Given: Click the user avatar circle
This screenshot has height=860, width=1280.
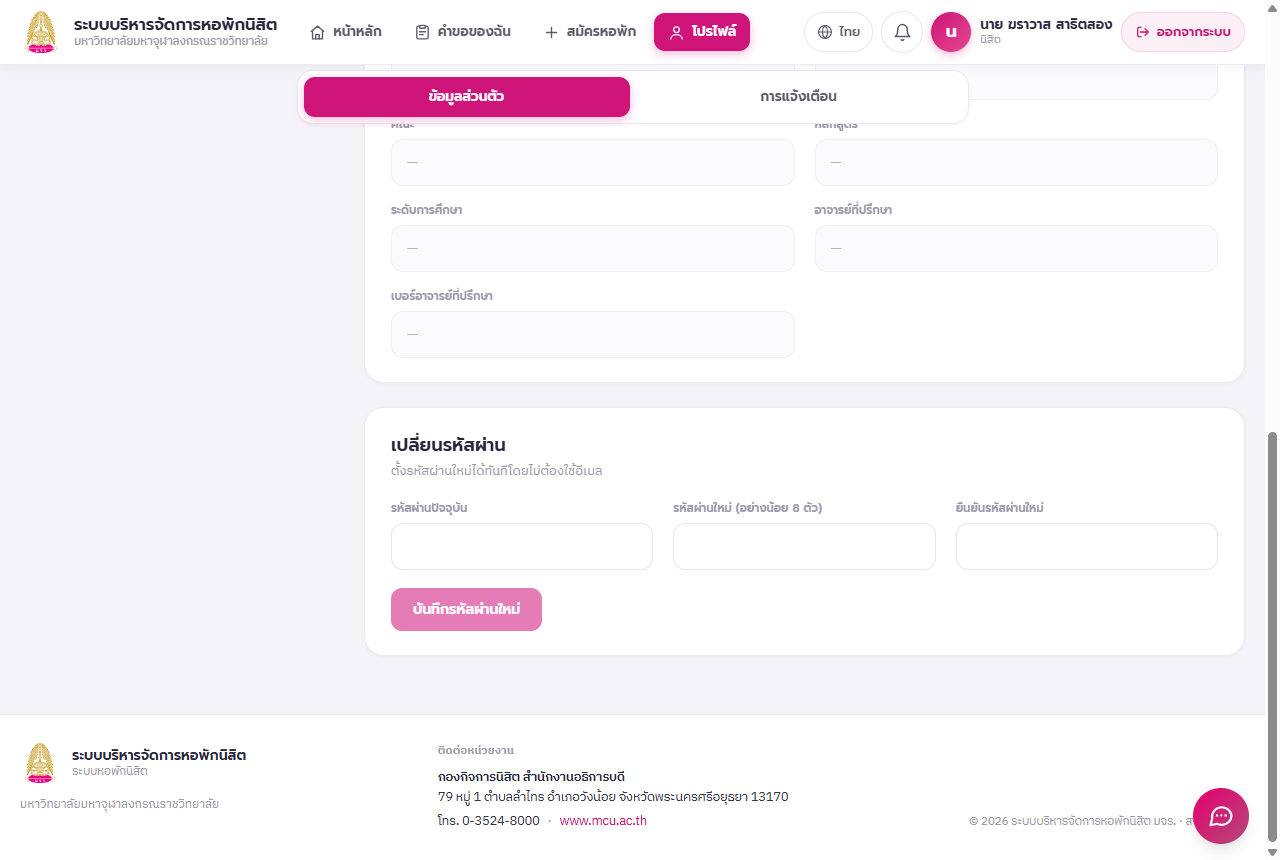Looking at the screenshot, I should click(x=951, y=32).
